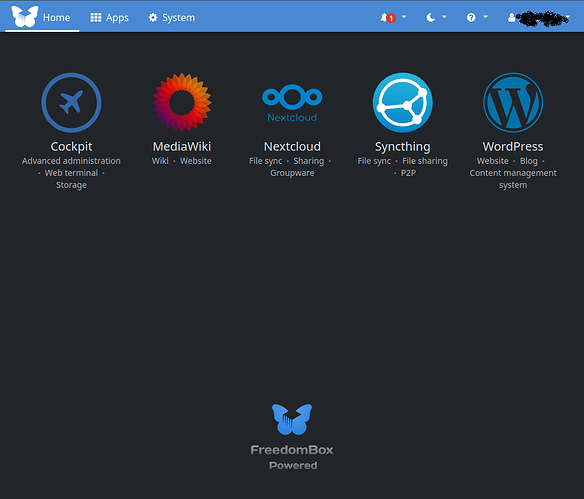
Task: Click the System gear icon
Action: [x=153, y=18]
